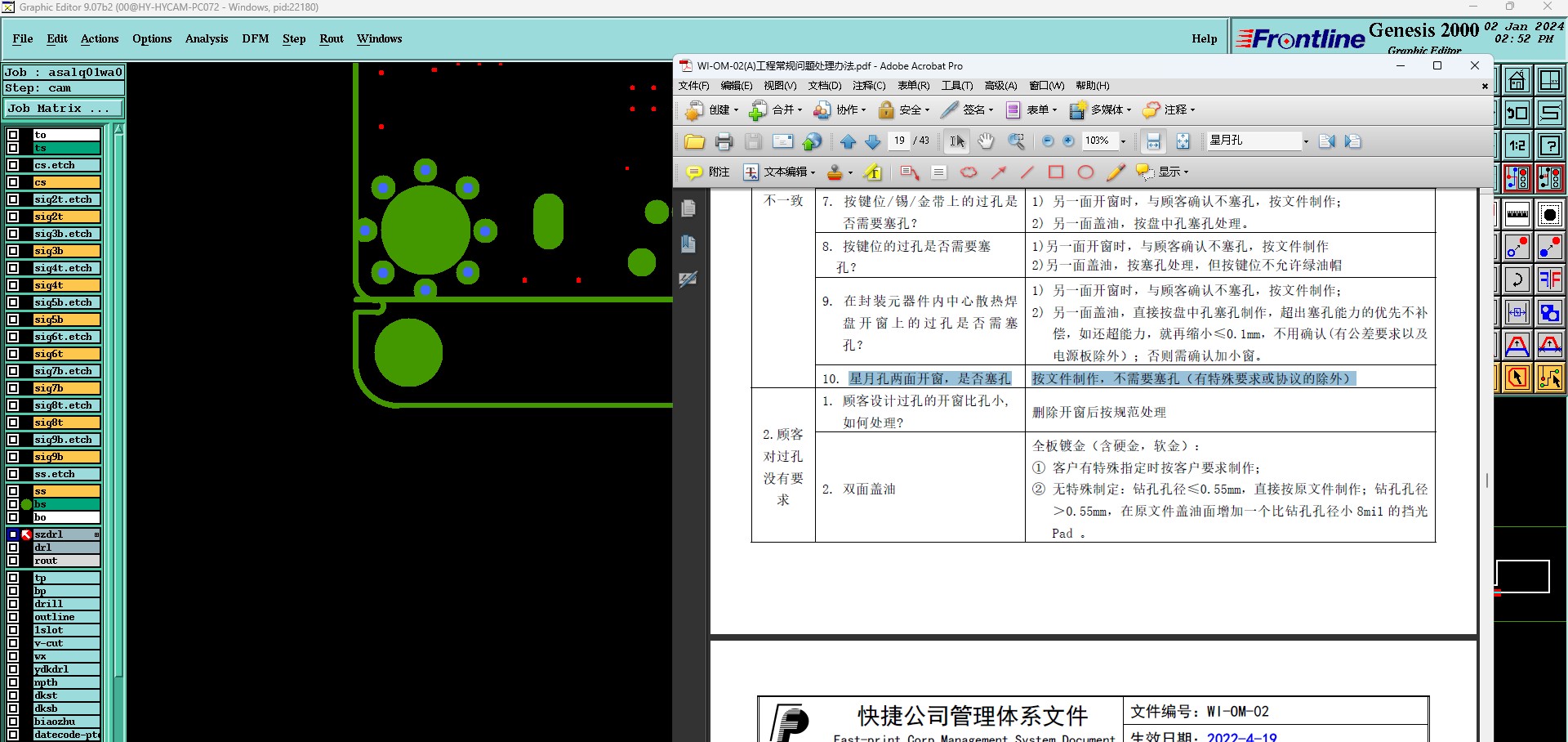Click the Print icon in Acrobat
This screenshot has width=1568, height=742.
point(724,141)
